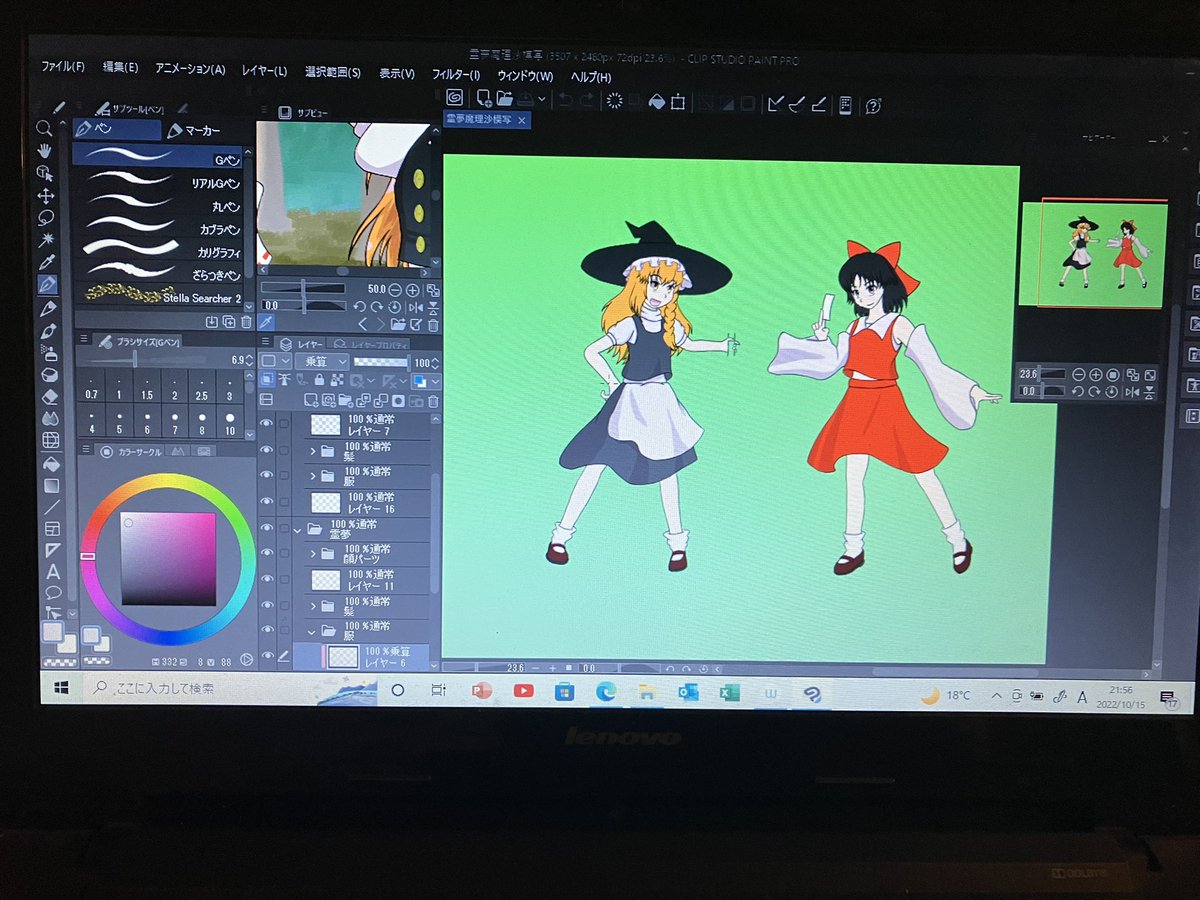Open レイヤー(L) menu
The height and width of the screenshot is (900, 1200).
pos(264,70)
